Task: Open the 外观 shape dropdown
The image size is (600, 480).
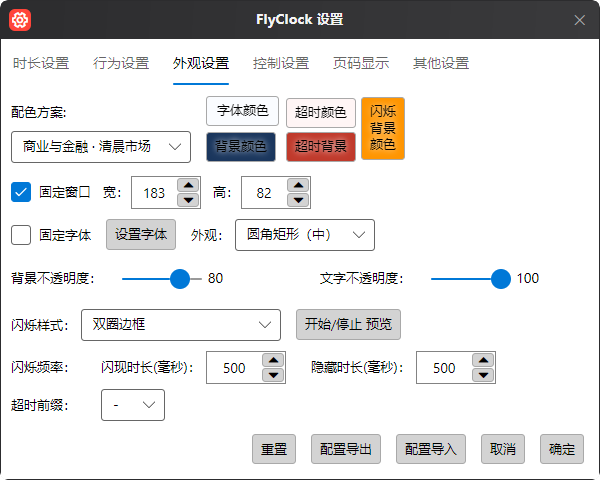Action: pos(305,235)
